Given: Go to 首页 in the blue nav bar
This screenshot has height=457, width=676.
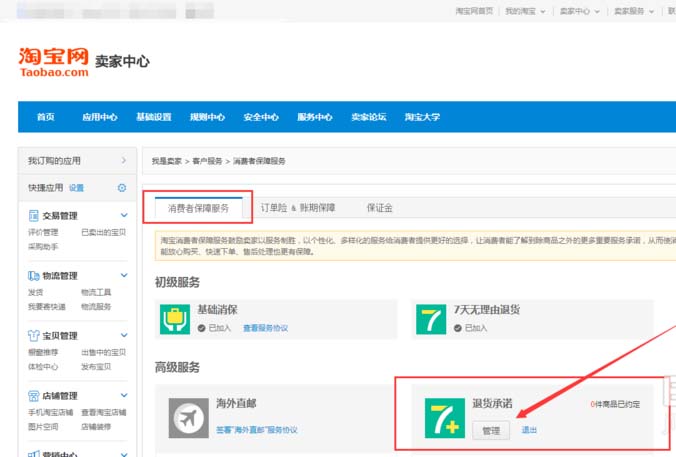Looking at the screenshot, I should click(46, 117).
